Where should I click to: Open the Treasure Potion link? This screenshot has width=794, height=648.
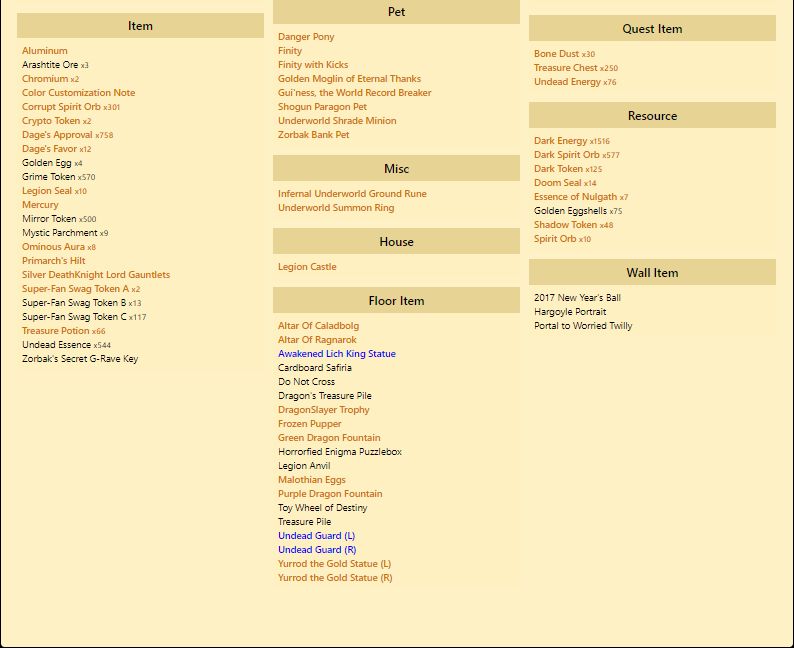pyautogui.click(x=55, y=331)
